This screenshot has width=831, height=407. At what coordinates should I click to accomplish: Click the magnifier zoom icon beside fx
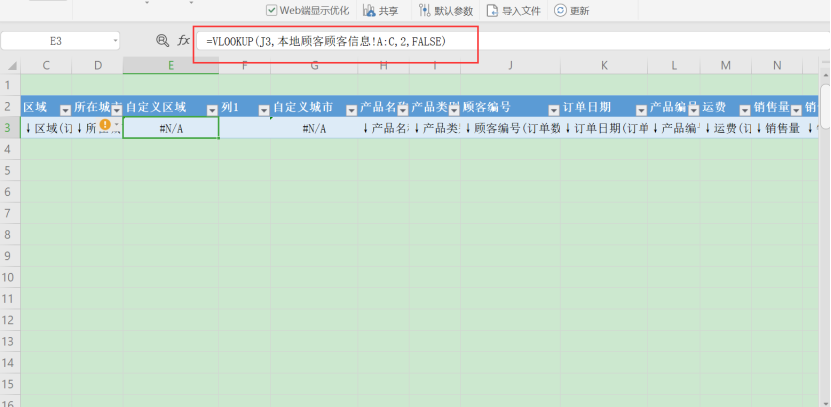163,40
